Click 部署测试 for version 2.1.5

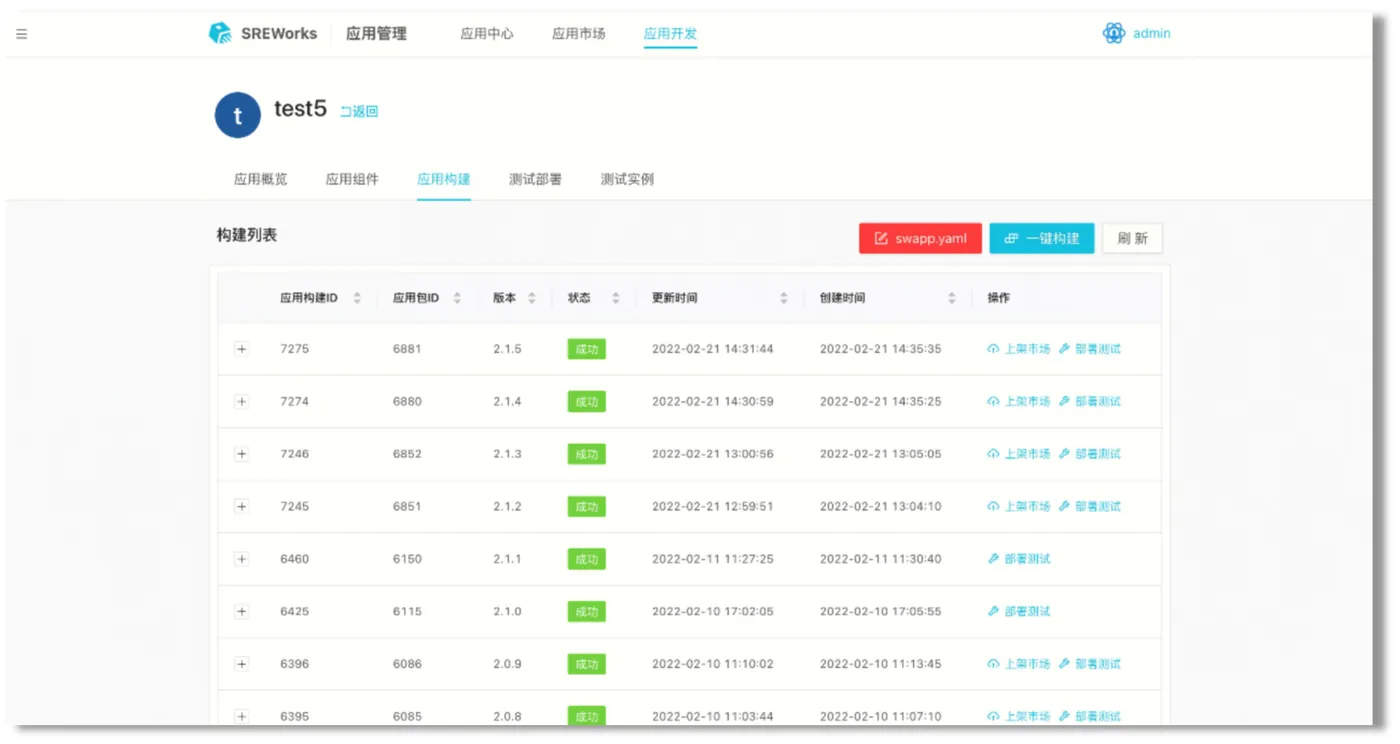click(x=1090, y=349)
